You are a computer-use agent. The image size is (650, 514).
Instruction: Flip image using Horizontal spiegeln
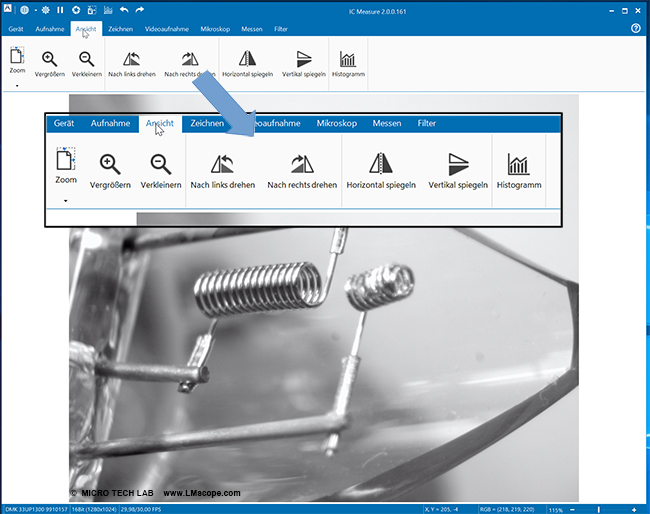pyautogui.click(x=246, y=60)
